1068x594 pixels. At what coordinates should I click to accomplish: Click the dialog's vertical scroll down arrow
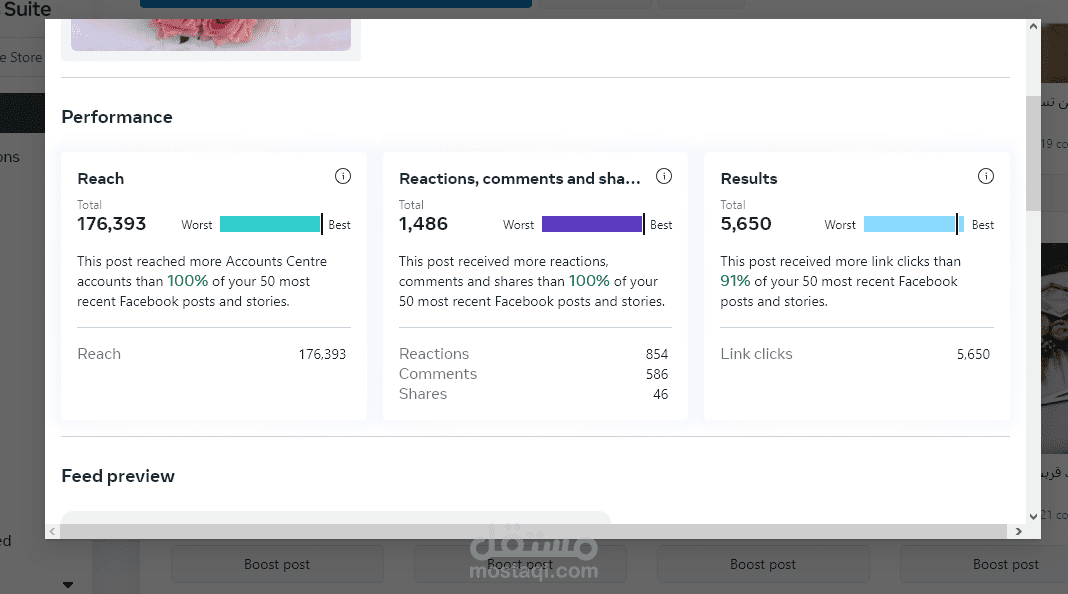pos(1033,516)
